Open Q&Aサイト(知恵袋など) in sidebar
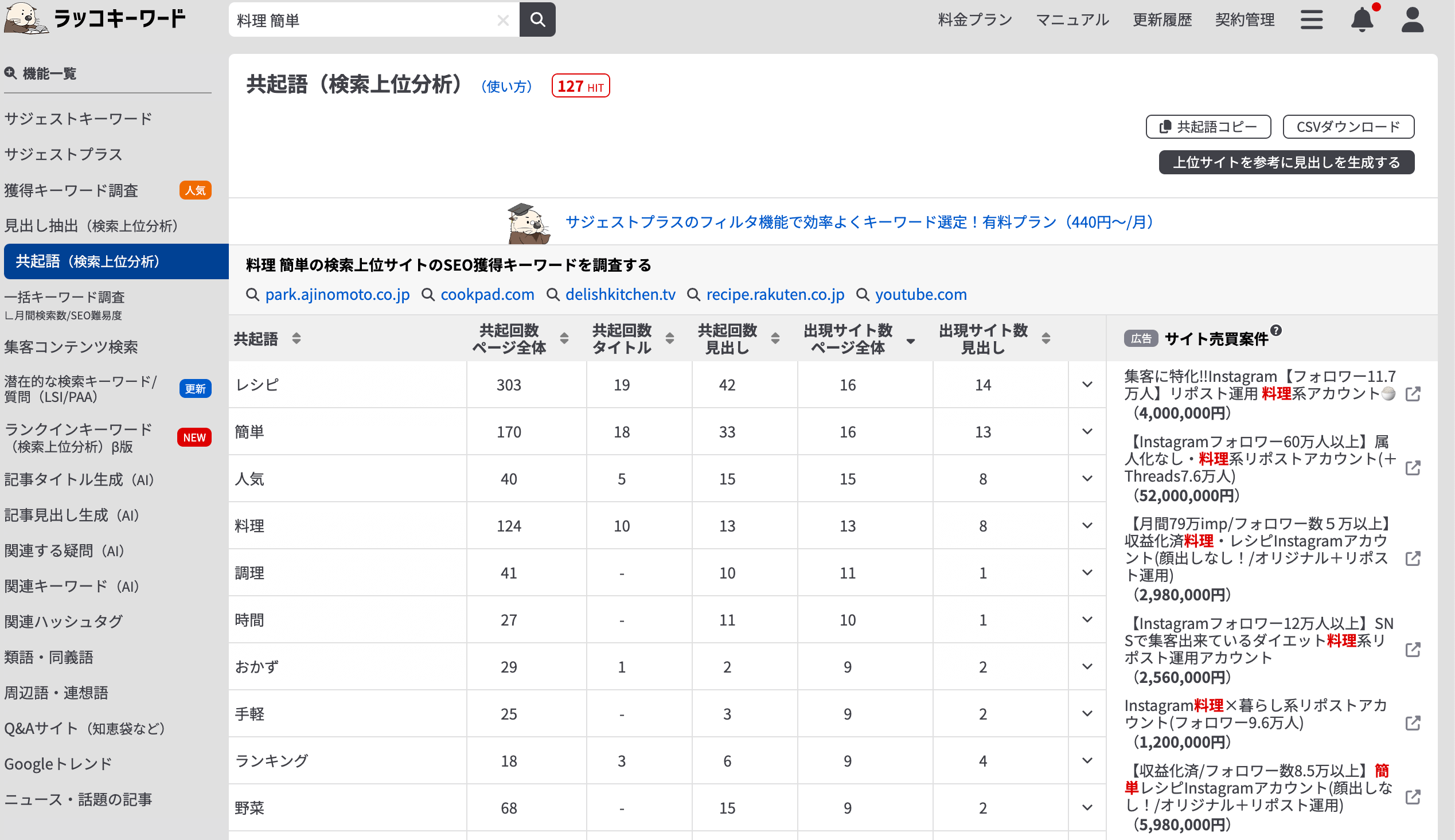Image resolution: width=1455 pixels, height=840 pixels. tap(85, 728)
